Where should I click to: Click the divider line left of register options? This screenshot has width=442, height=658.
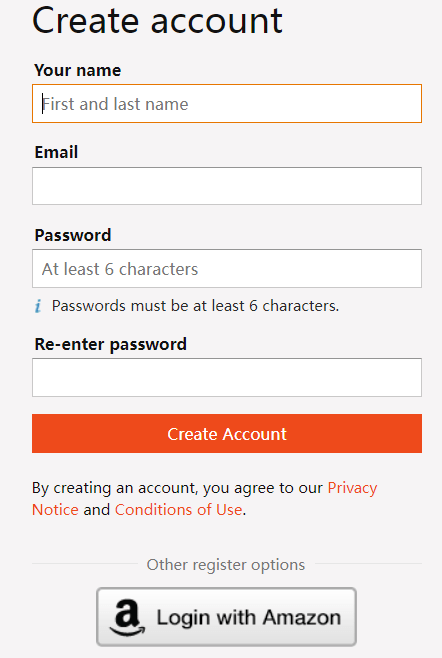tap(85, 564)
